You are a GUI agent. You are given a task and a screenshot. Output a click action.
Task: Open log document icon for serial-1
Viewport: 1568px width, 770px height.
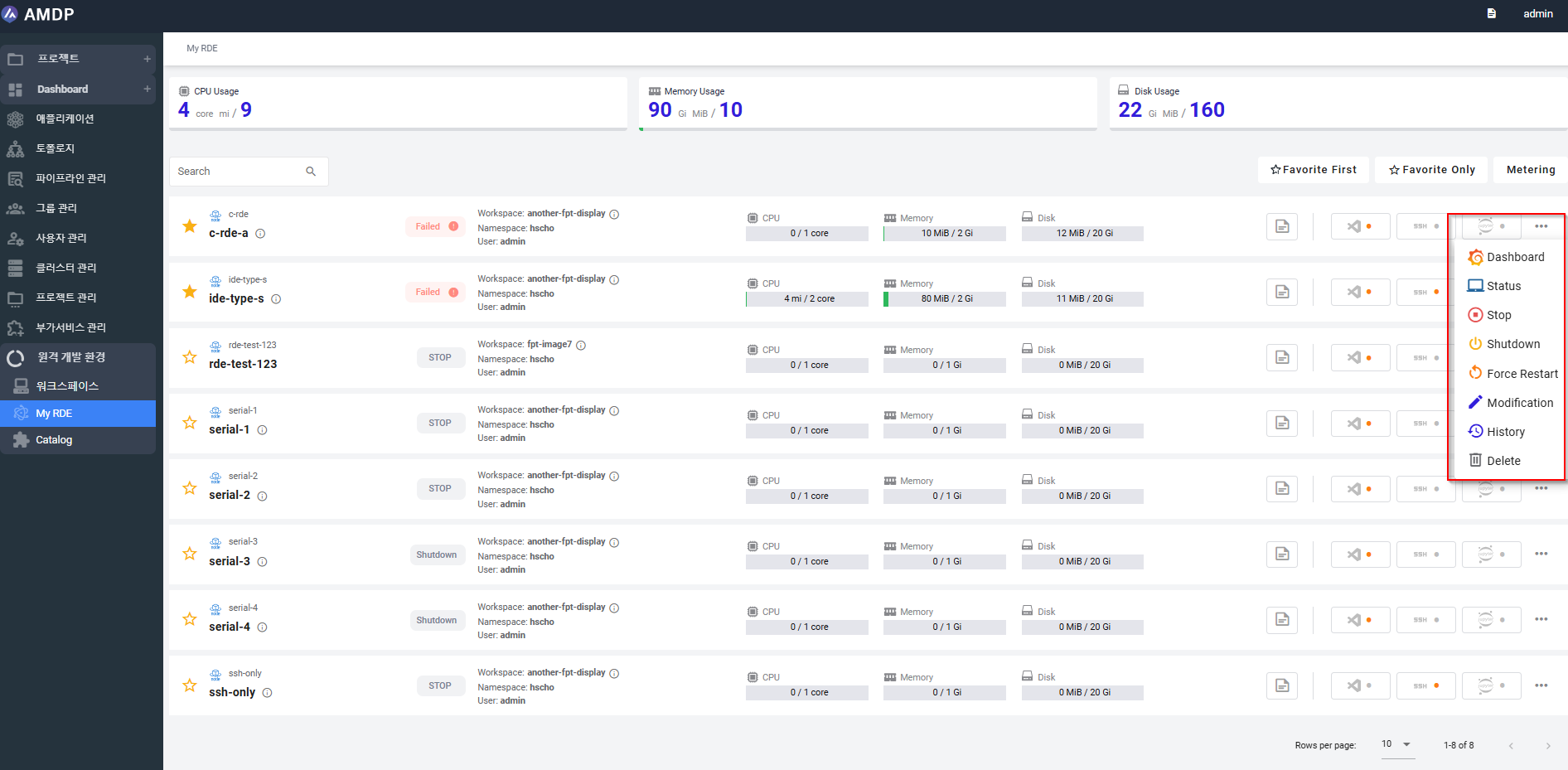(1281, 423)
